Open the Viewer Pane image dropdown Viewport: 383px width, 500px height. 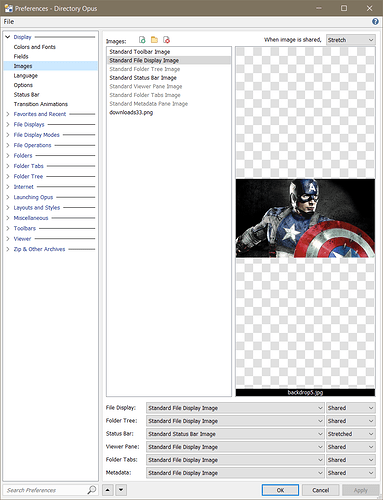coord(235,447)
